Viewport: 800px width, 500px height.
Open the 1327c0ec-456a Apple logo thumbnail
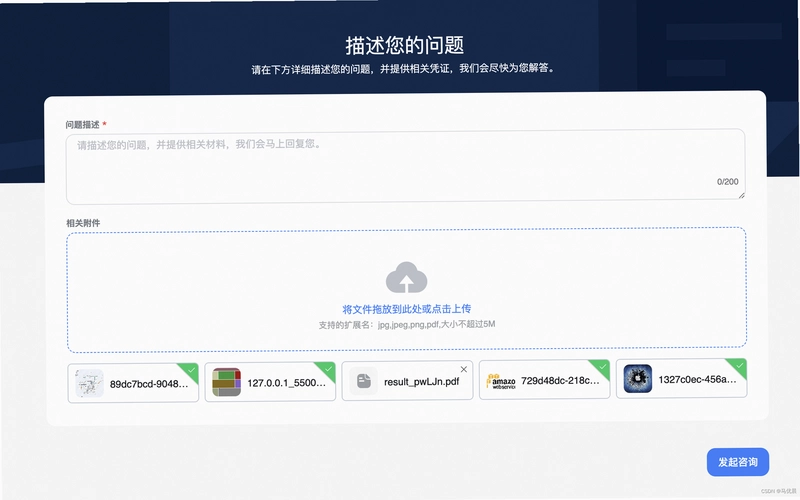(x=638, y=379)
